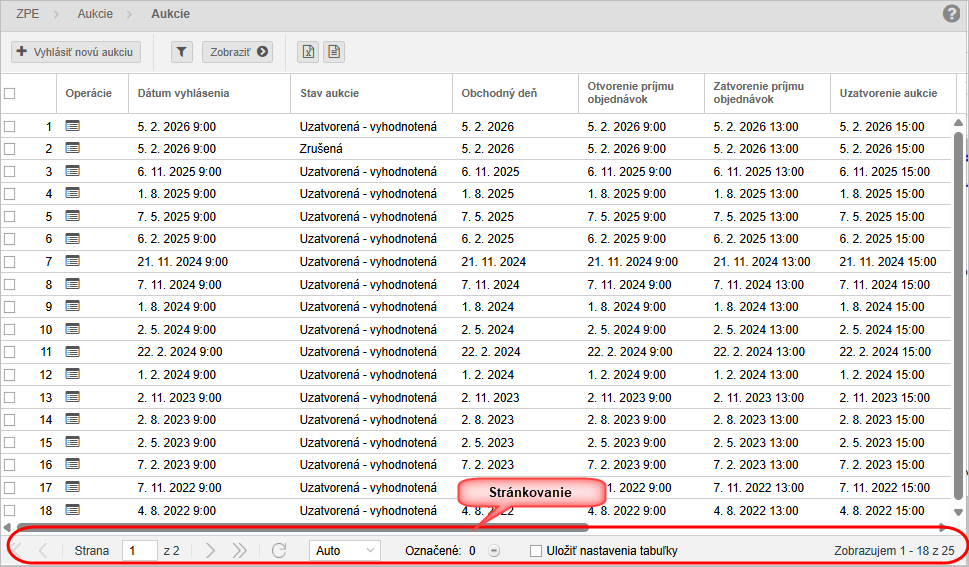969x567 pixels.
Task: Open the help question mark icon
Action: (951, 14)
